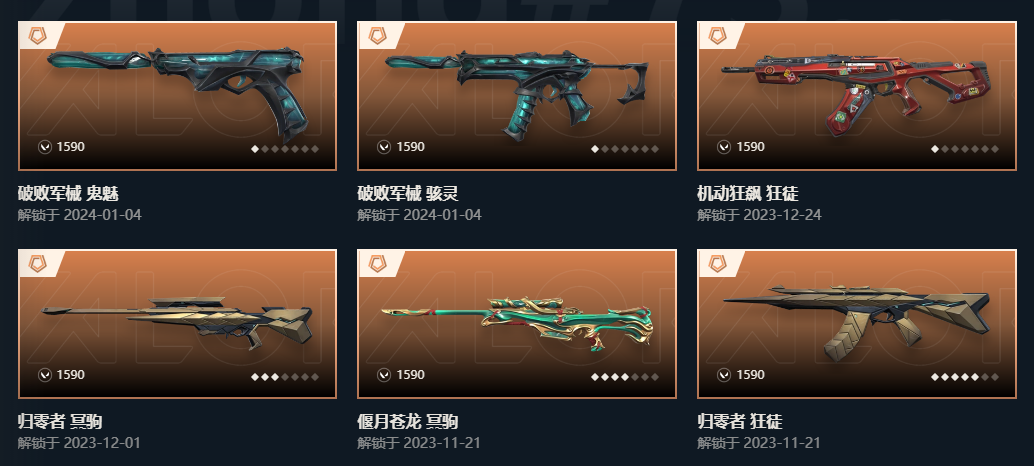Screen dimensions: 1034x466
Task: Click level diamond indicators on 归零者 狂徒 card
Action: [x=965, y=377]
